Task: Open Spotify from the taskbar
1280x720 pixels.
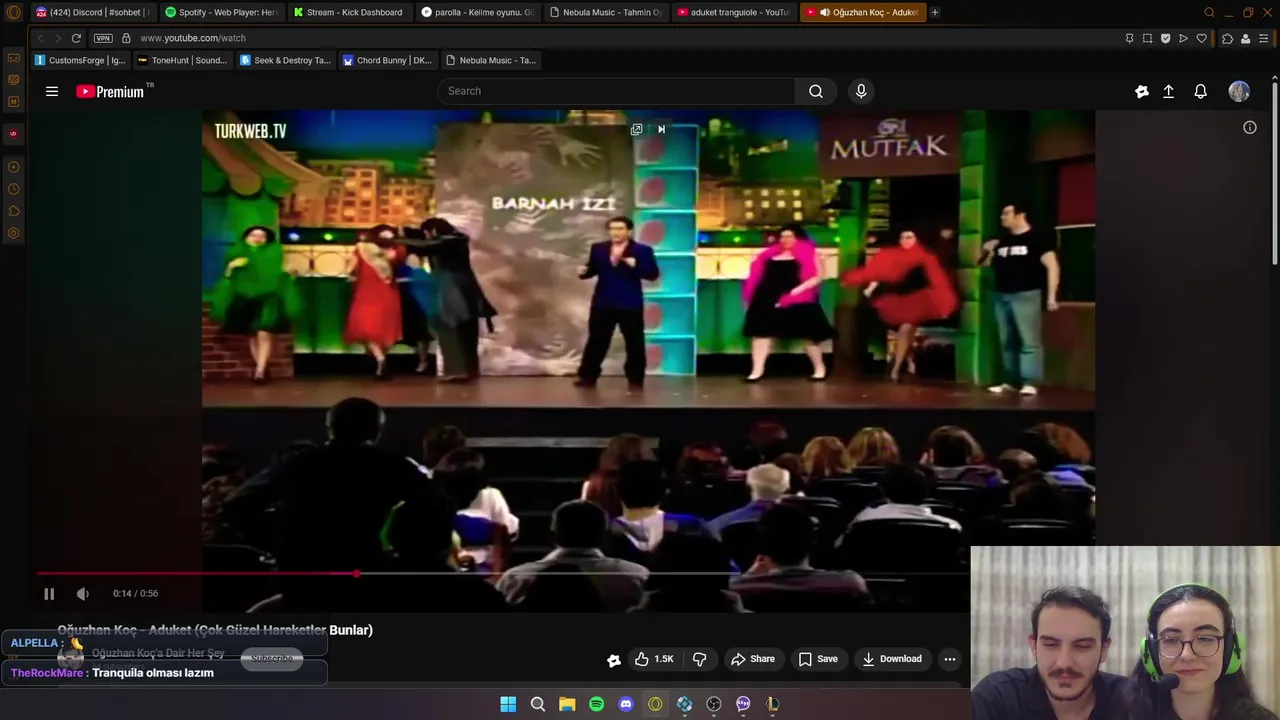Action: coord(596,704)
